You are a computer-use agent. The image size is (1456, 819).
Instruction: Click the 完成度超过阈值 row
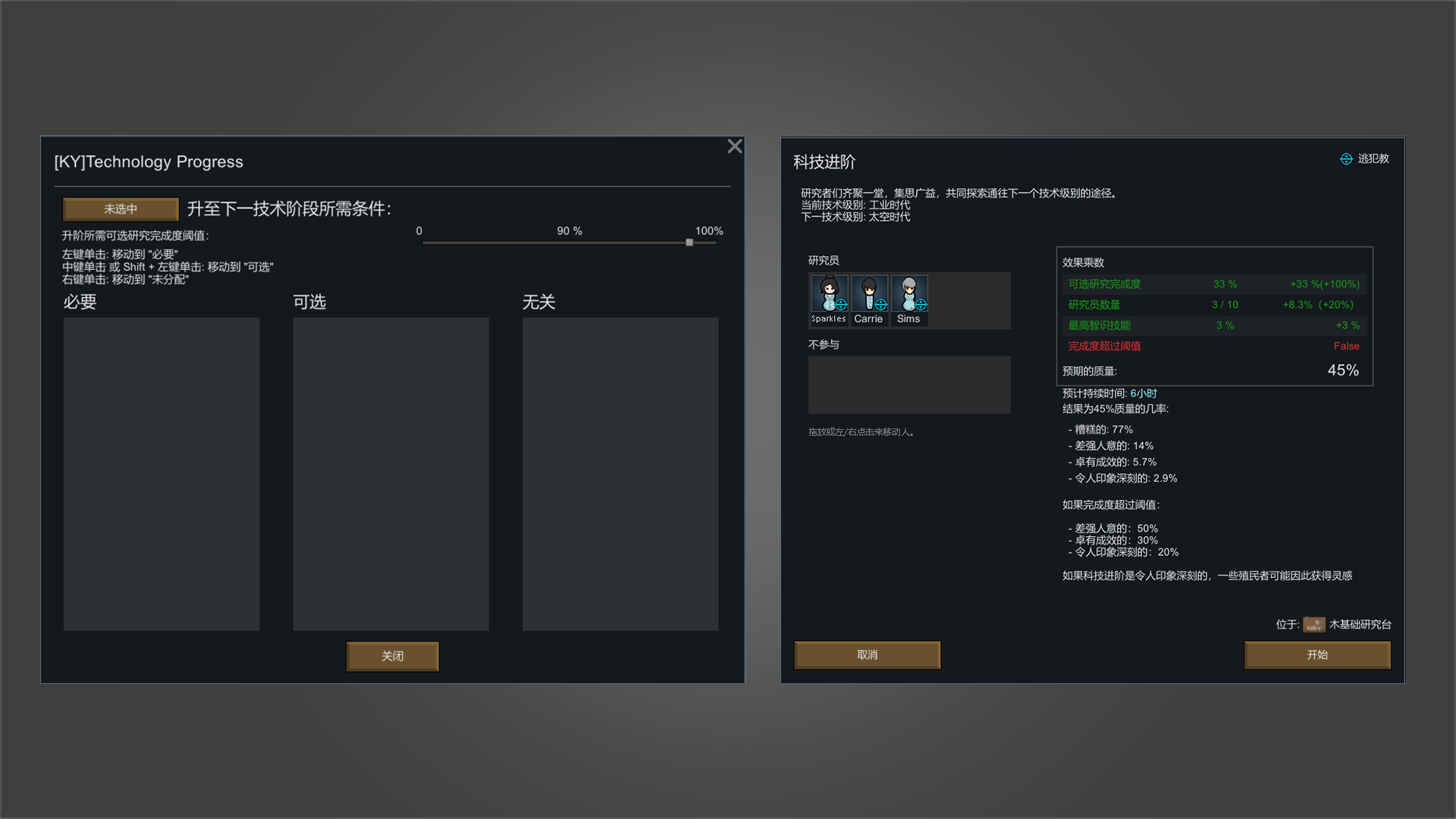1214,346
